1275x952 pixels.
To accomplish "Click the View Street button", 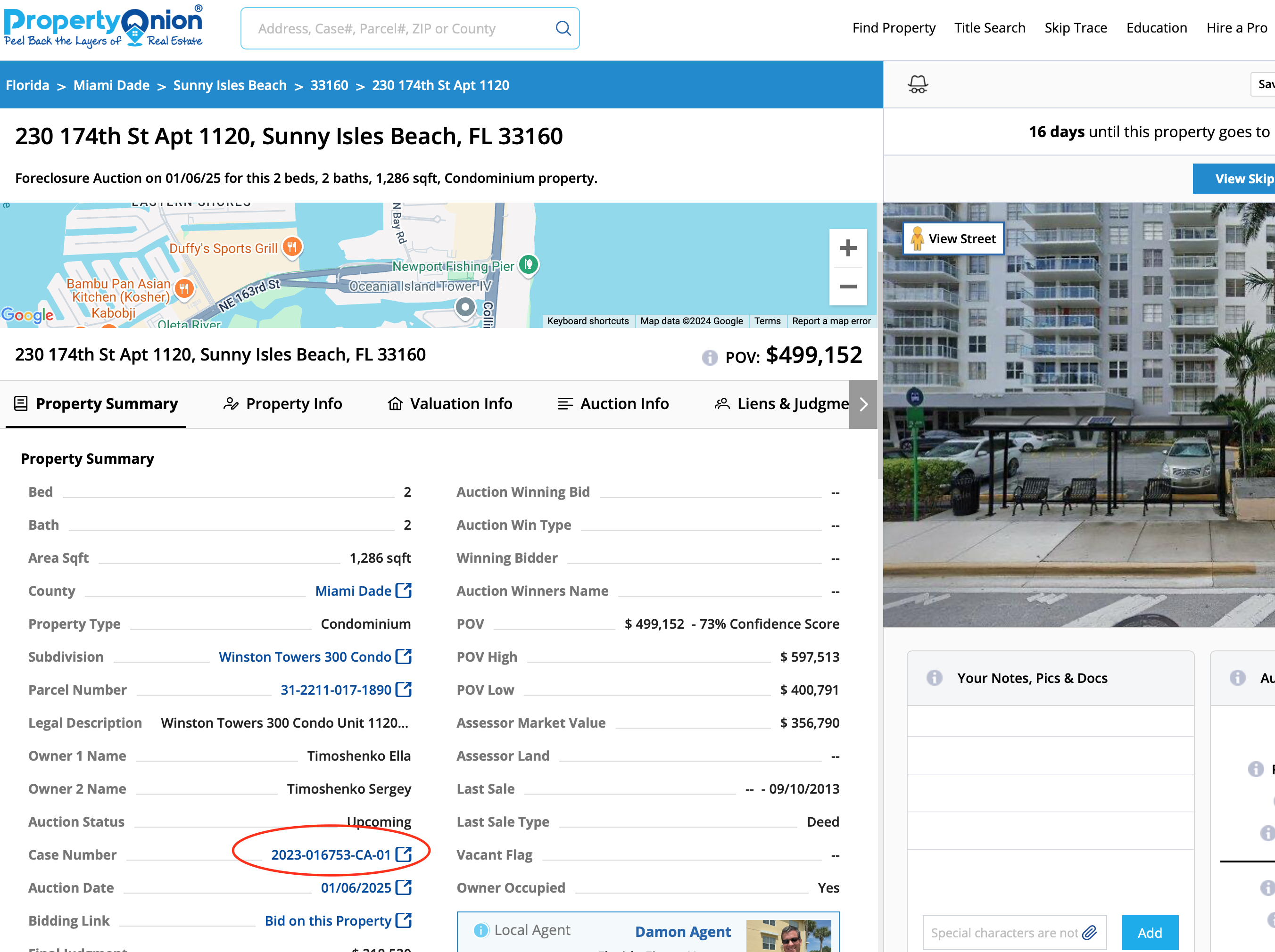I will point(953,238).
